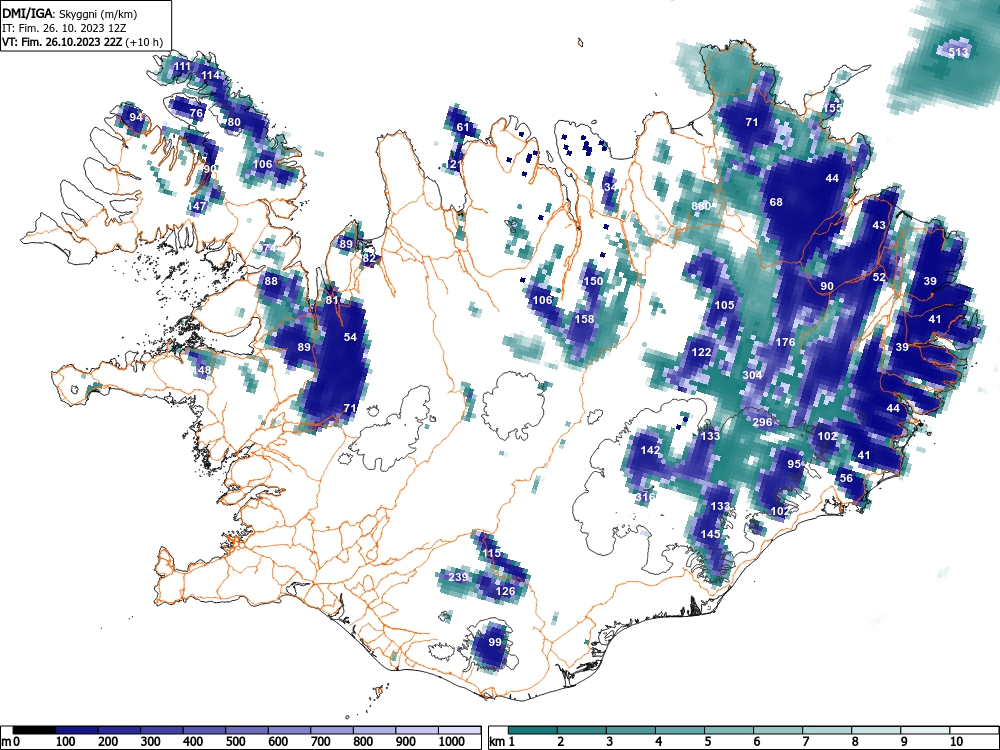The width and height of the screenshot is (1000, 750).
Task: Click the teal swatch between km 5 and 6
Action: click(x=729, y=730)
